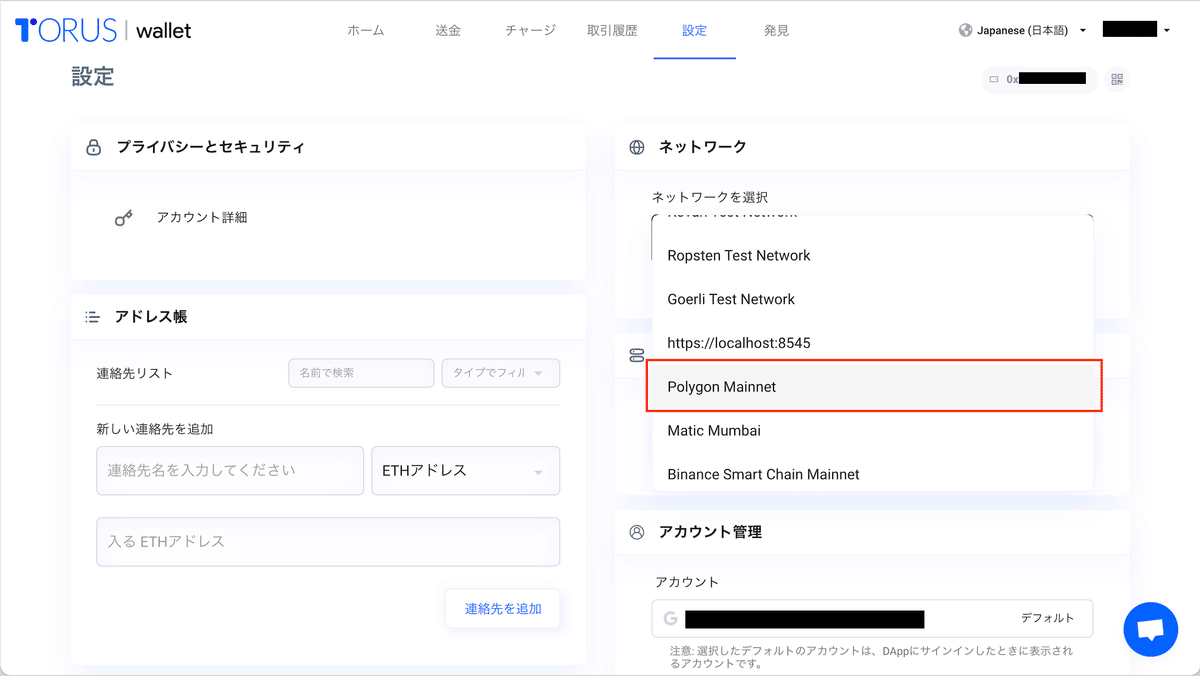Focus the 名前で検索 search field
The image size is (1200, 676).
[x=361, y=373]
